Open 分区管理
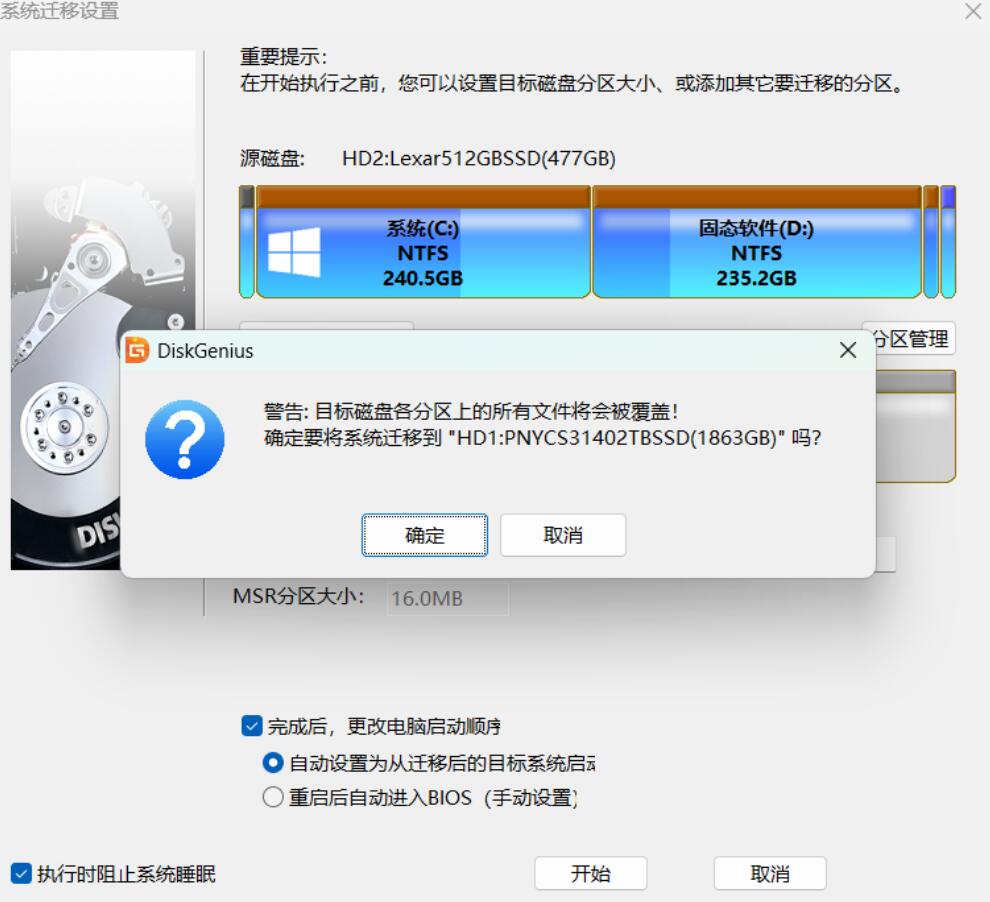990x902 pixels. pos(908,339)
